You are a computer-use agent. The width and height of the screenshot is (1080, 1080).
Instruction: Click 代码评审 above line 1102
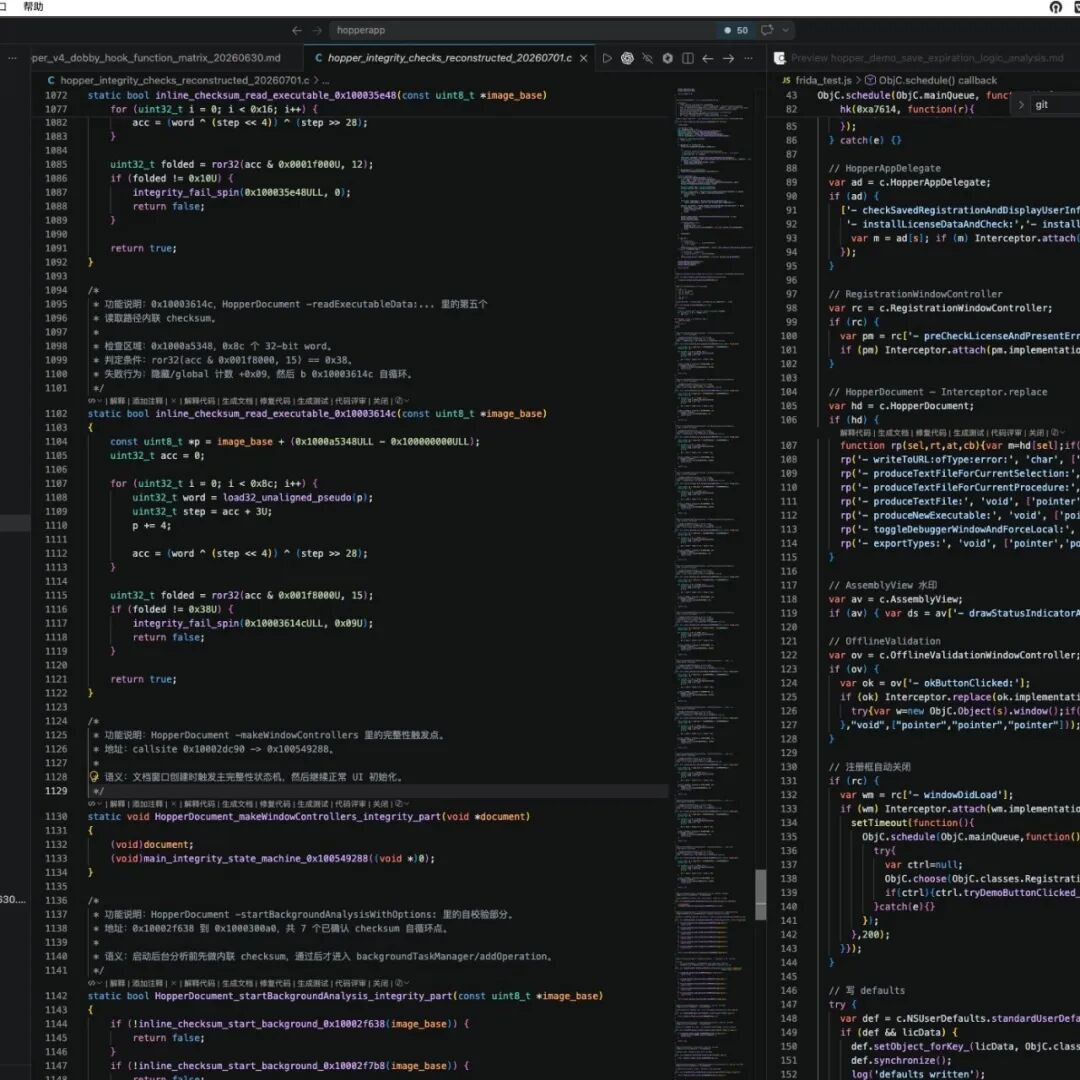(351, 400)
